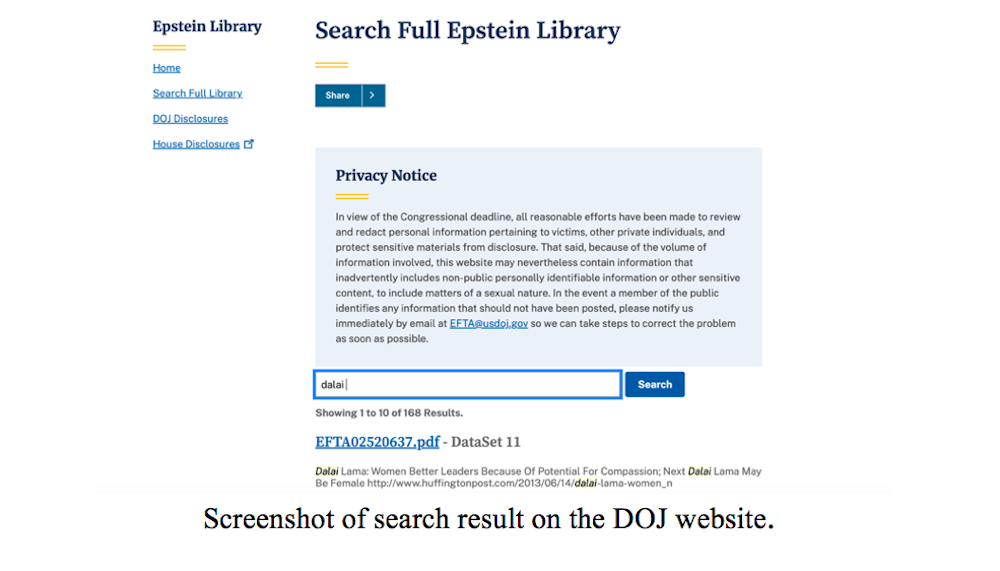Image resolution: width=1000 pixels, height=571 pixels.
Task: Click the screenshot caption below the page
Action: click(x=489, y=520)
